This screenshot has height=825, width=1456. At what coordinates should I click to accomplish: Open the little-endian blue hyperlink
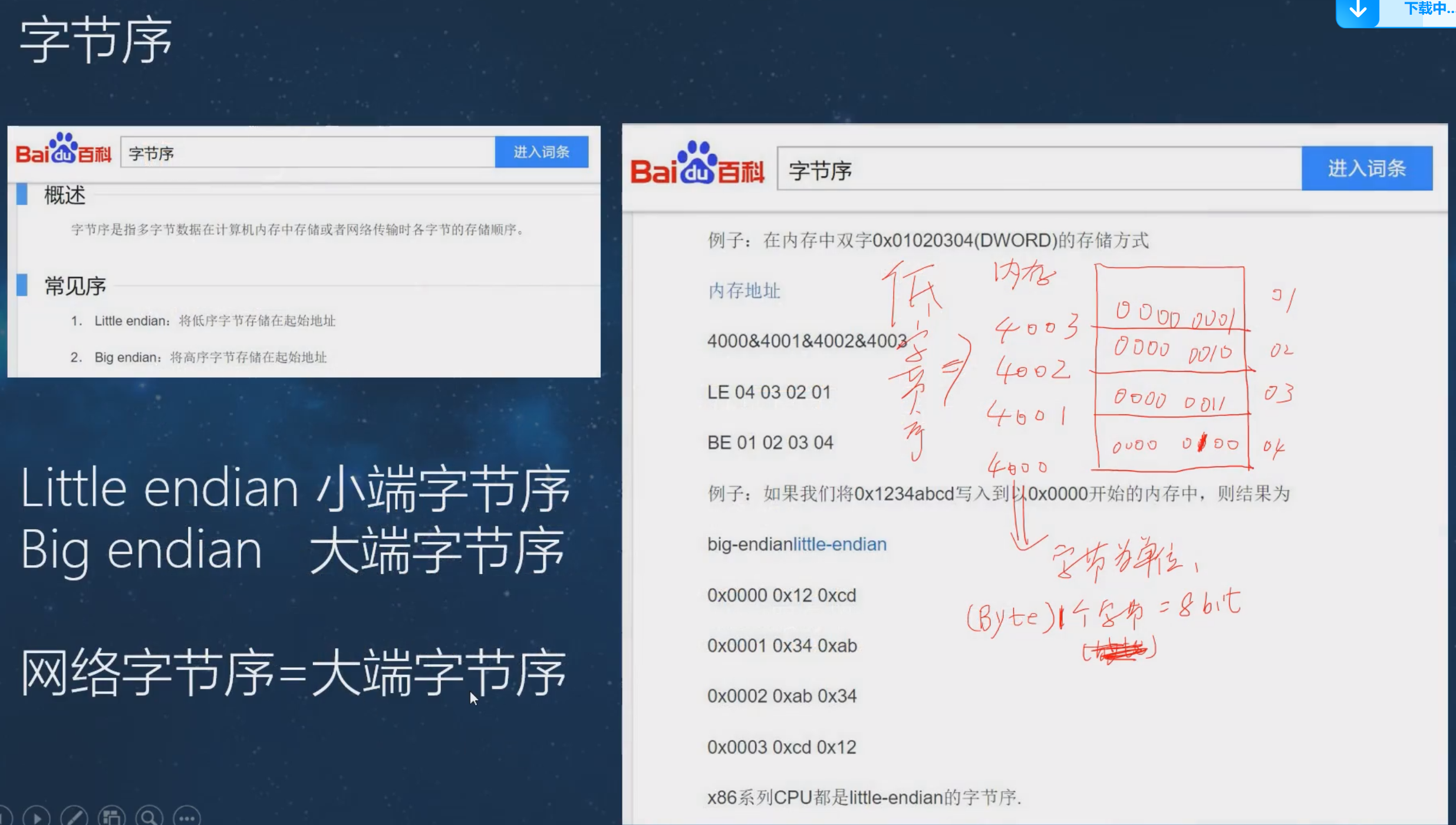840,544
